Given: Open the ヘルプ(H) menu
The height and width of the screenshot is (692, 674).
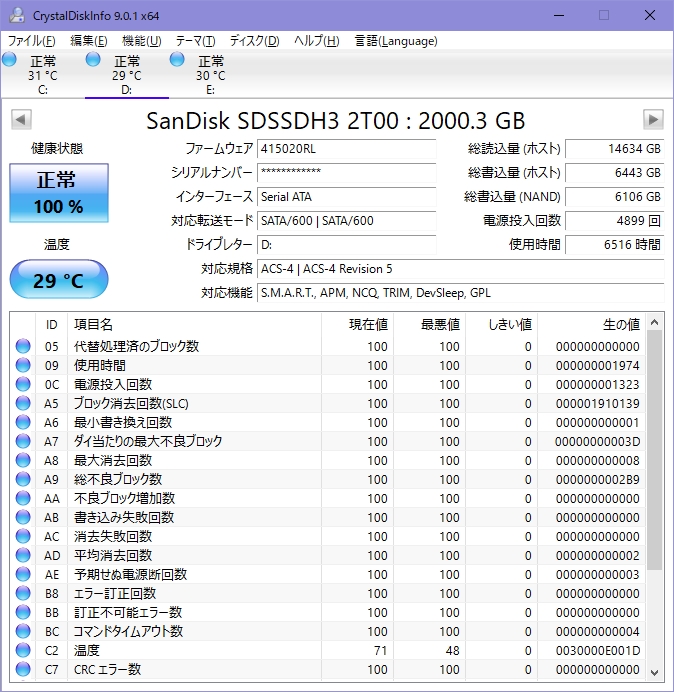Looking at the screenshot, I should pyautogui.click(x=316, y=41).
